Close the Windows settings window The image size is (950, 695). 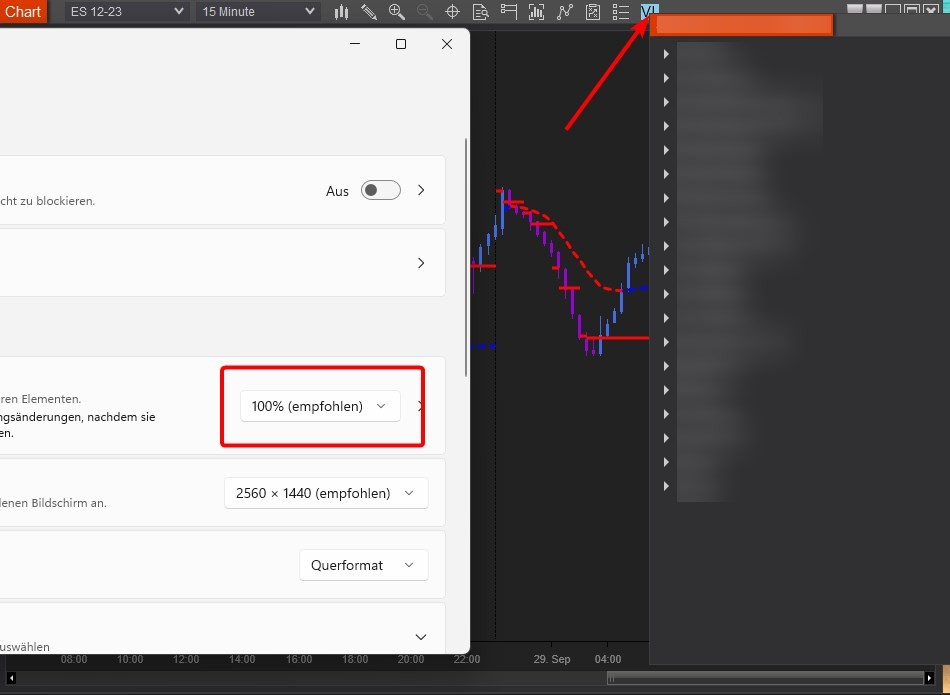click(447, 44)
